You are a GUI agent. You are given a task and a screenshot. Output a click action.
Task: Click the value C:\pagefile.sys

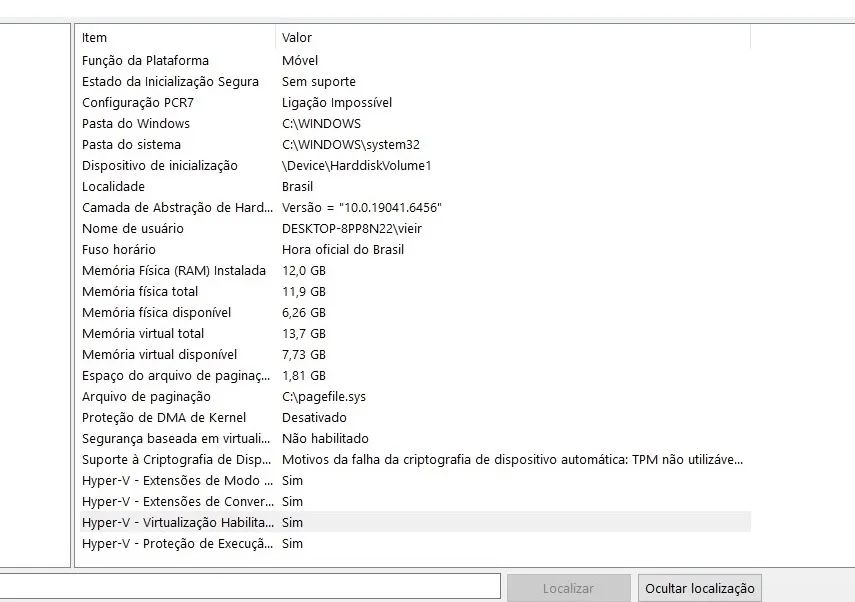click(324, 397)
